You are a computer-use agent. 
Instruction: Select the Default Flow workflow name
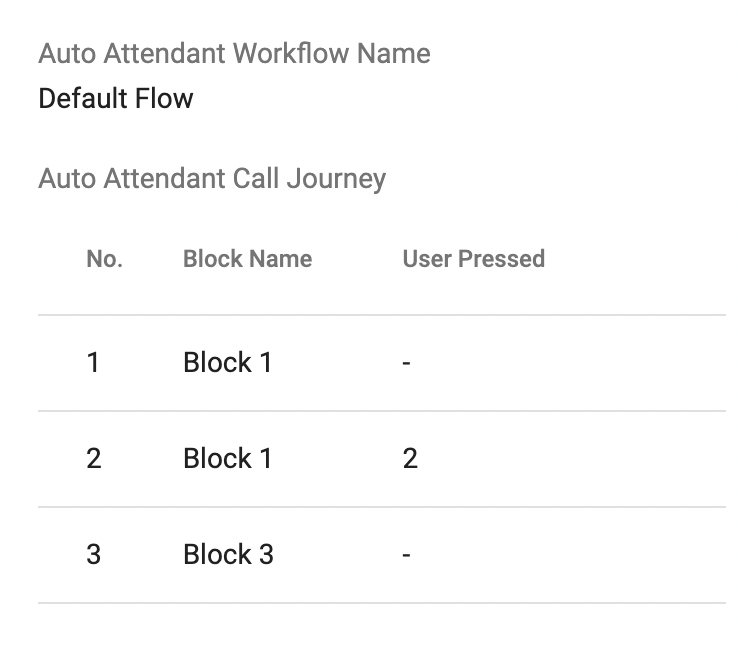point(116,98)
